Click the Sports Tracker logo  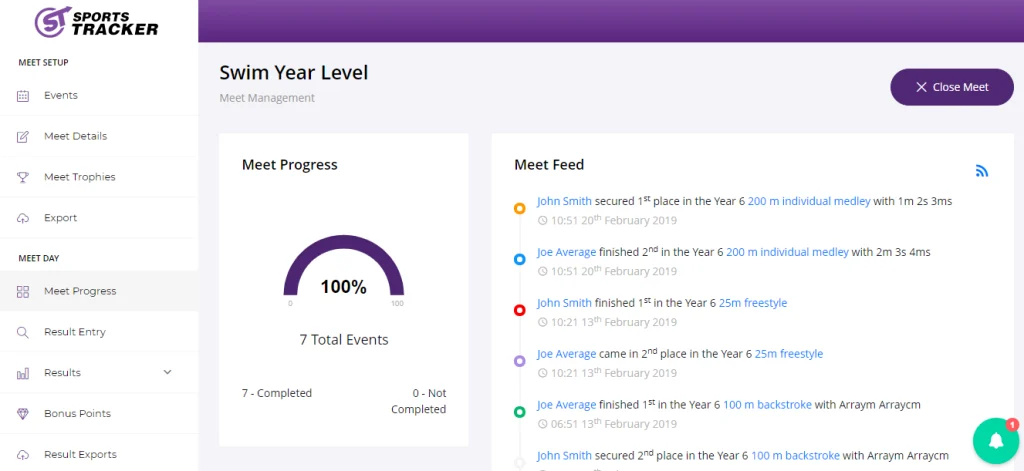(97, 22)
